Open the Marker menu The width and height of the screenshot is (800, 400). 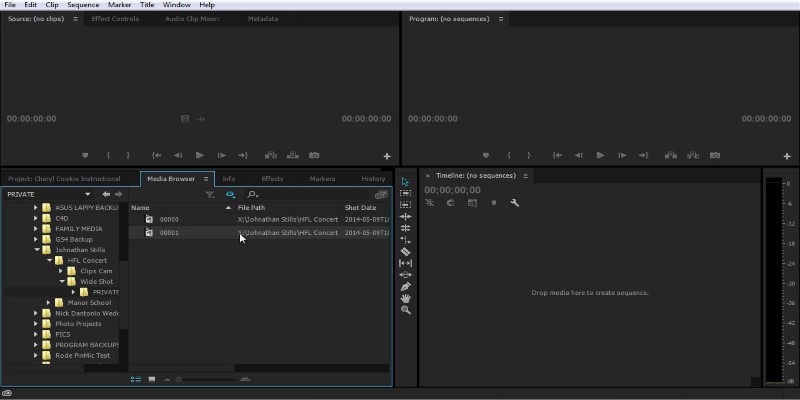119,5
